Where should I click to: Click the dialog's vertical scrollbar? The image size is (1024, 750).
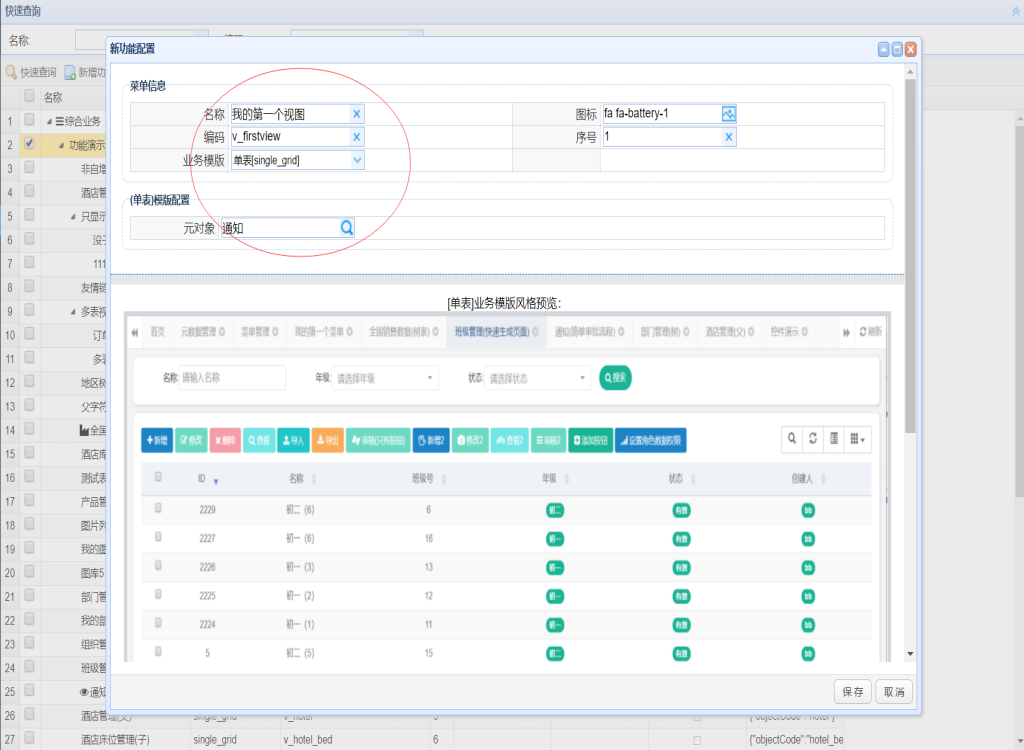coord(909,250)
